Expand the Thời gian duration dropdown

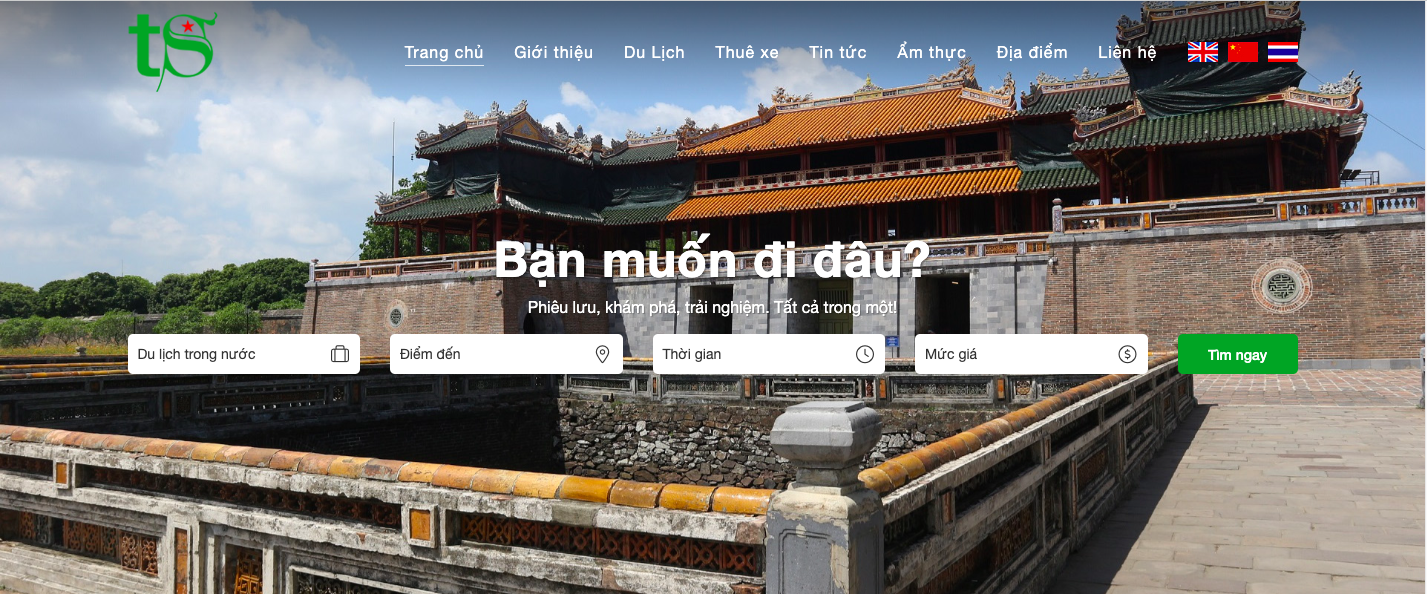769,354
